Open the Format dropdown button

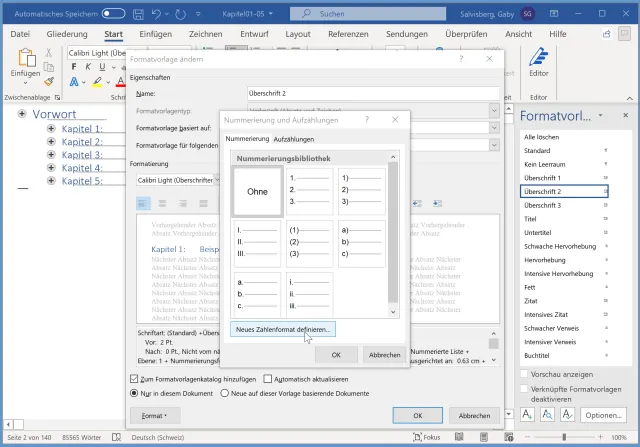click(x=154, y=415)
